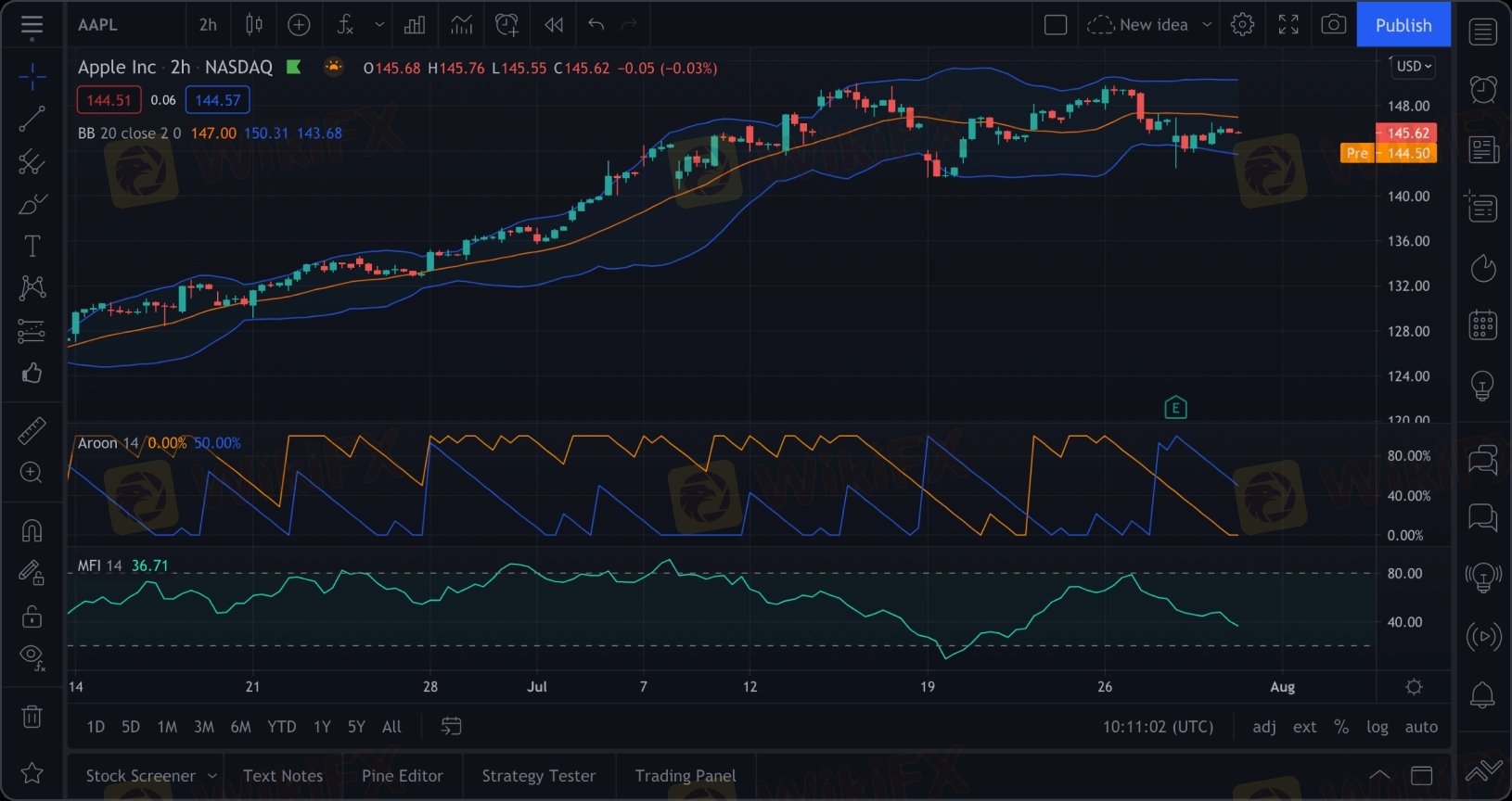Open the indicators fx menu
Viewport: 1512px width, 801px height.
[345, 25]
